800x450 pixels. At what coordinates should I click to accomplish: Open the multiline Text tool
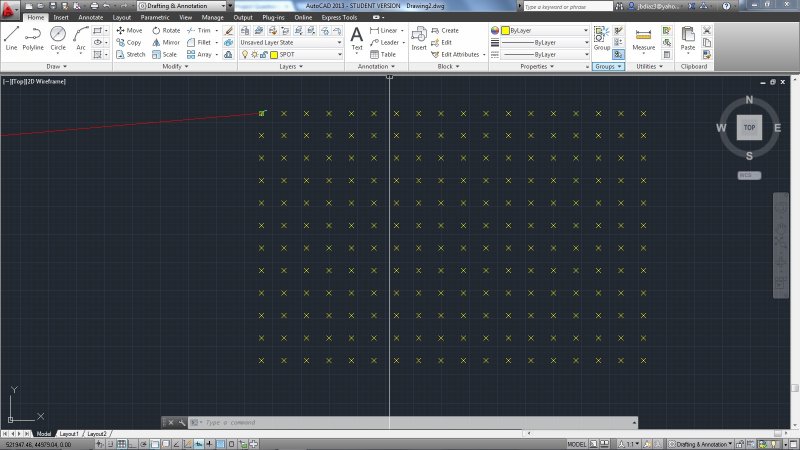[357, 39]
